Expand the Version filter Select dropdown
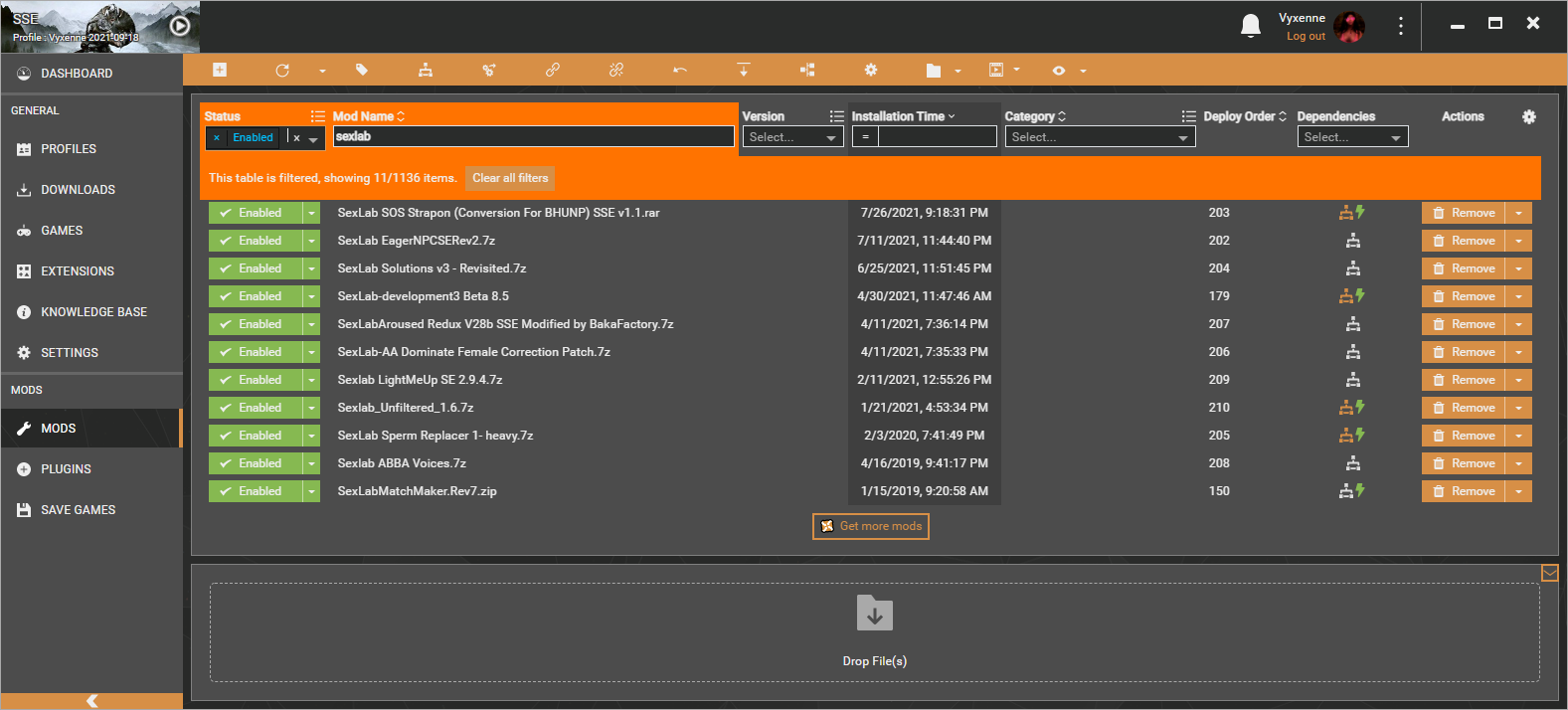 [x=792, y=137]
